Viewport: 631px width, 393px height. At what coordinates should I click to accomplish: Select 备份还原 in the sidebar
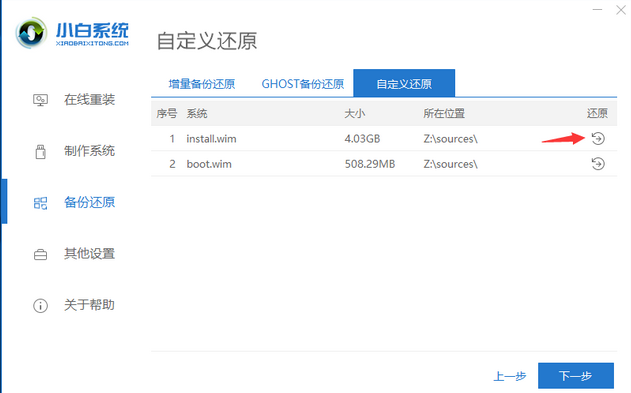pos(89,202)
